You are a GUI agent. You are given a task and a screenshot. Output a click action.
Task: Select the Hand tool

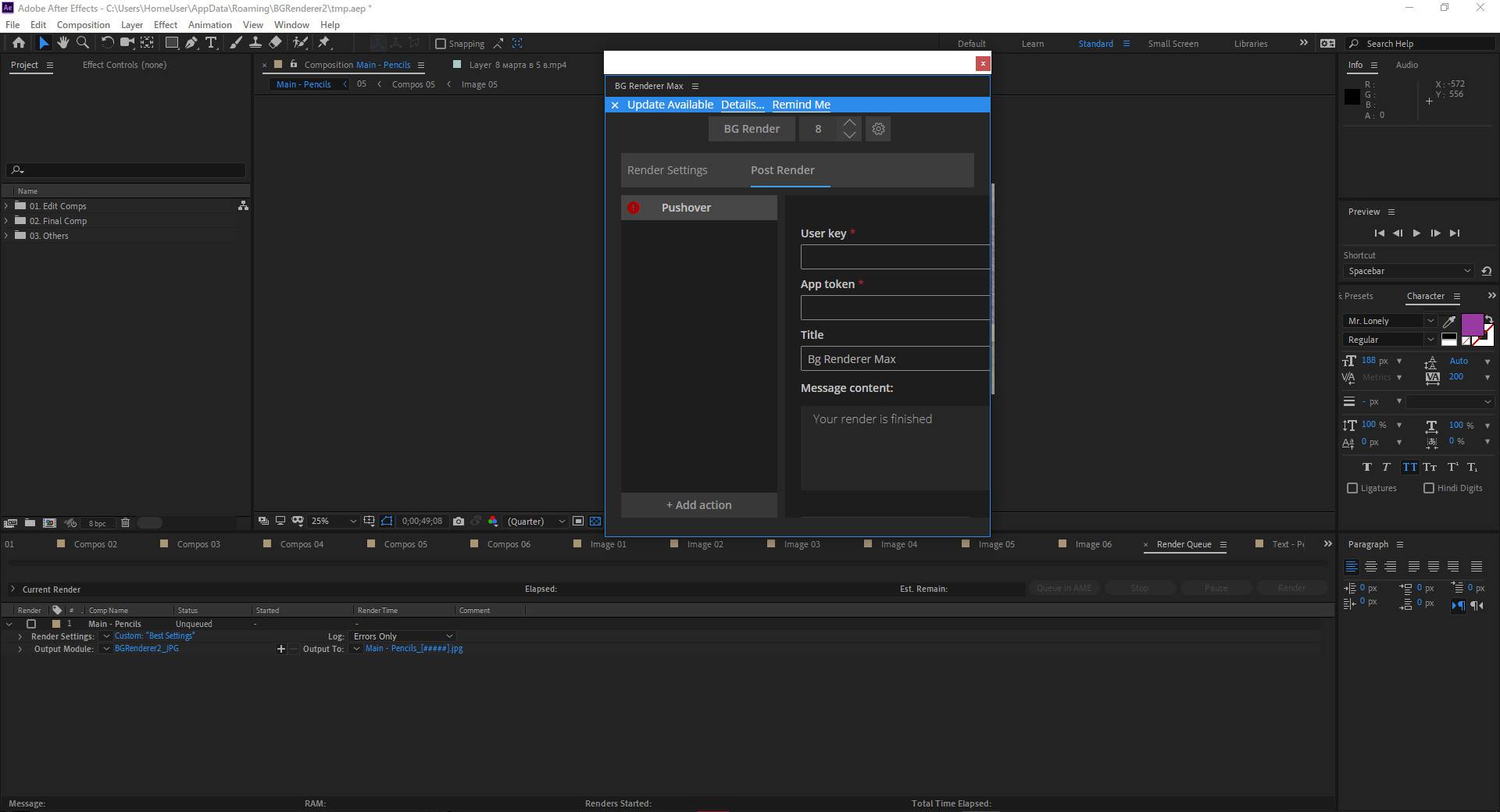click(63, 43)
